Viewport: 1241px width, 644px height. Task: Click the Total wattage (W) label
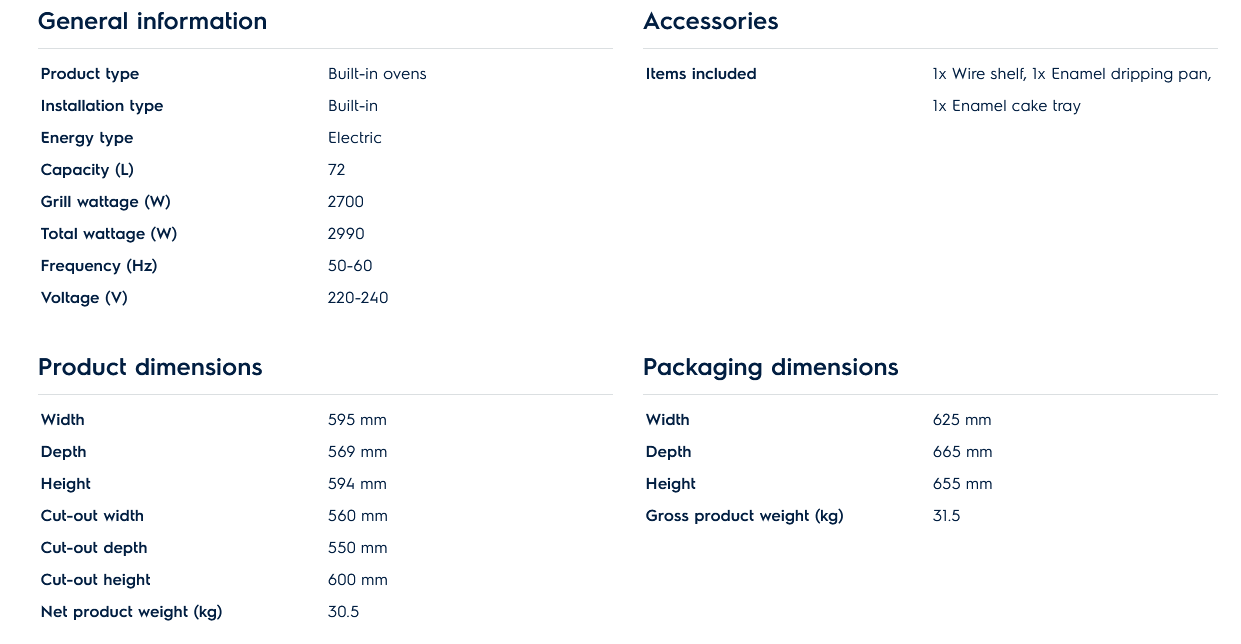pyautogui.click(x=109, y=234)
